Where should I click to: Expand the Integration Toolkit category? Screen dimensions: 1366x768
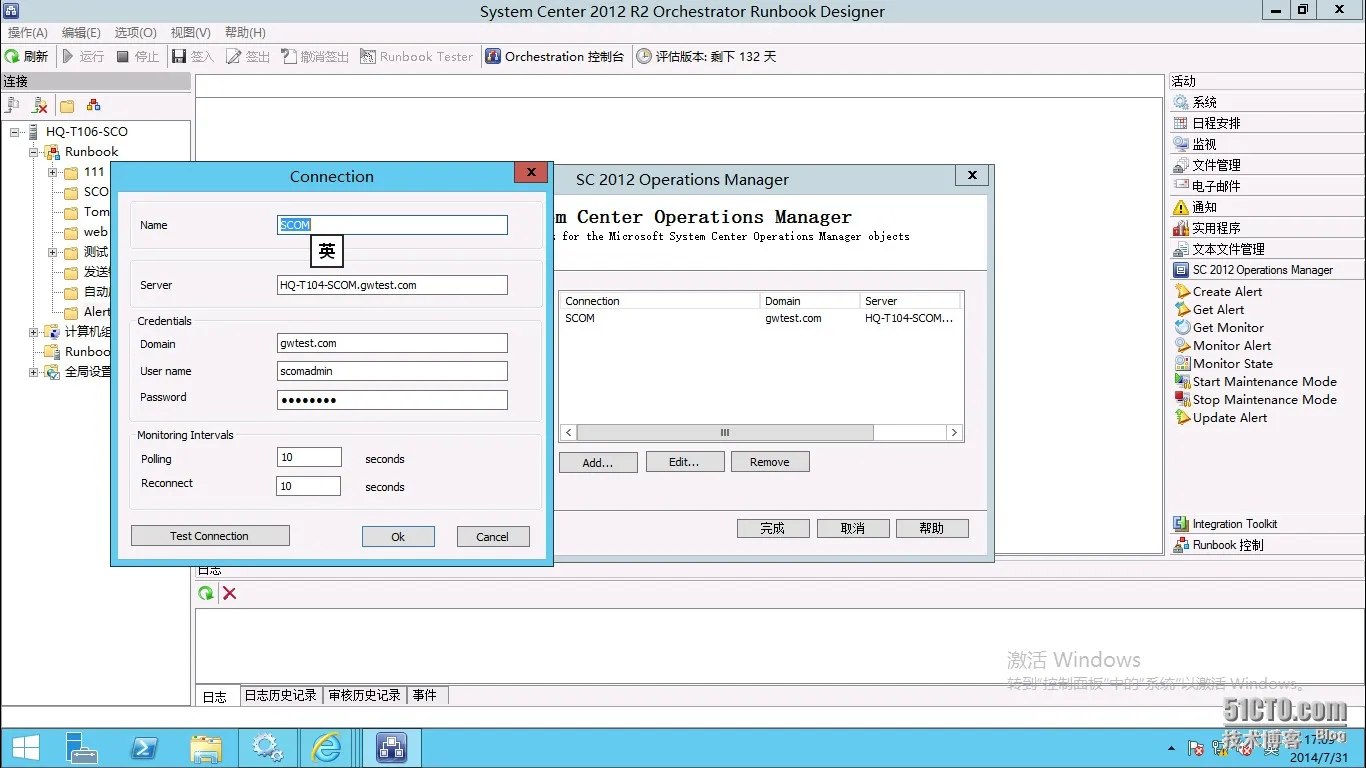coord(1267,524)
